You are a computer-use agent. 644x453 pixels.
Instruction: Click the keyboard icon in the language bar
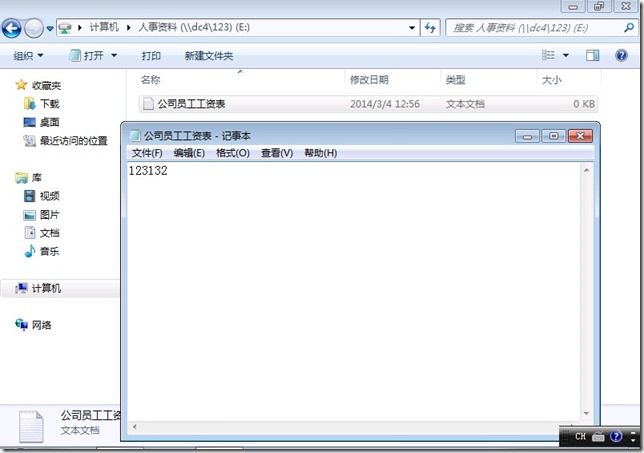[x=598, y=437]
